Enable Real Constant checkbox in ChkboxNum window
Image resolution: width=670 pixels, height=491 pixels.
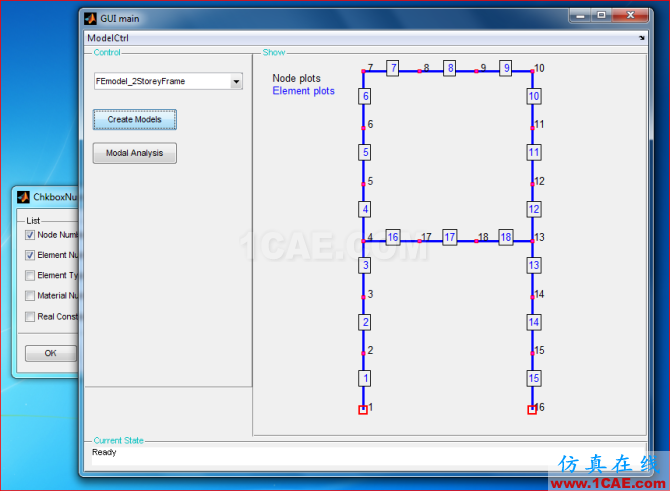point(30,317)
